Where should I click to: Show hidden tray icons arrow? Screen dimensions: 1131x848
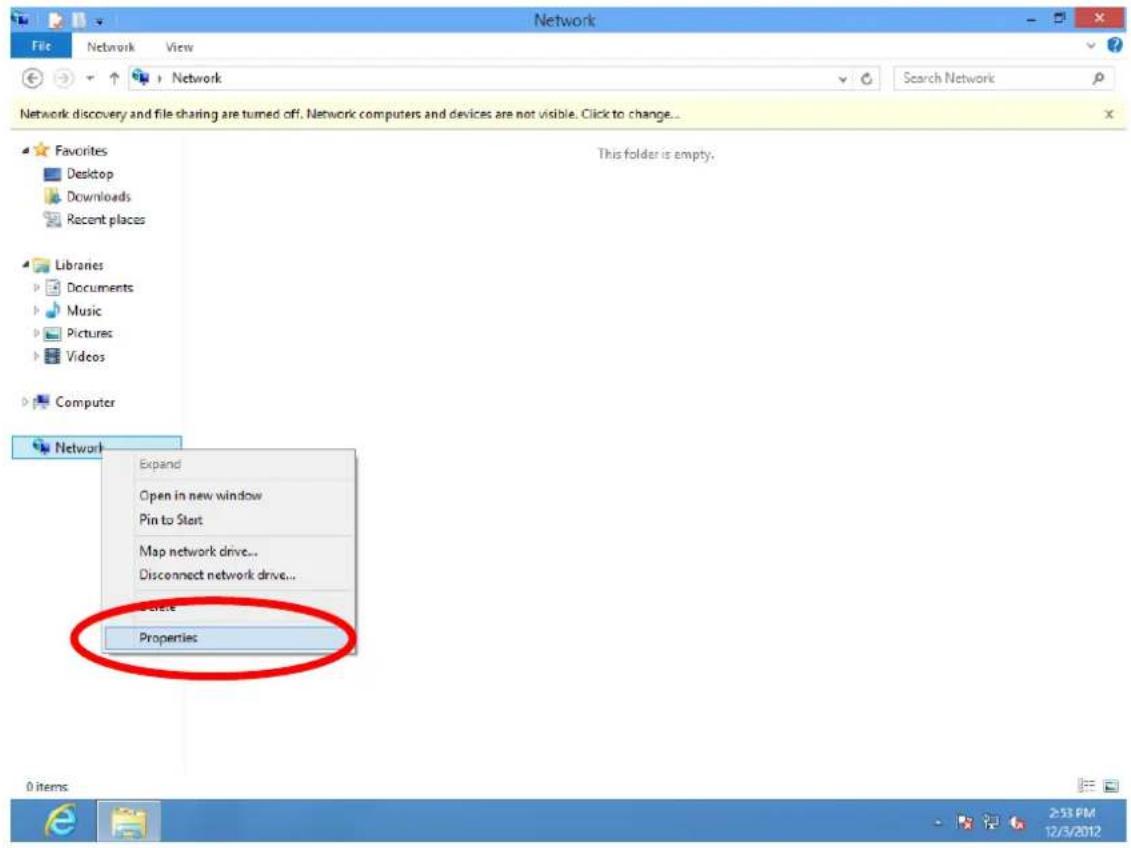tap(938, 822)
